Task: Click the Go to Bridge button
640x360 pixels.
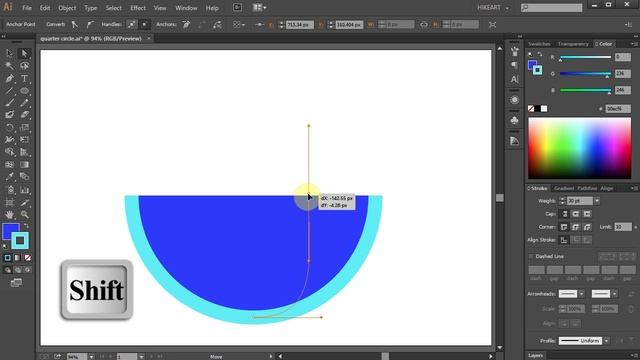Action: tap(237, 8)
